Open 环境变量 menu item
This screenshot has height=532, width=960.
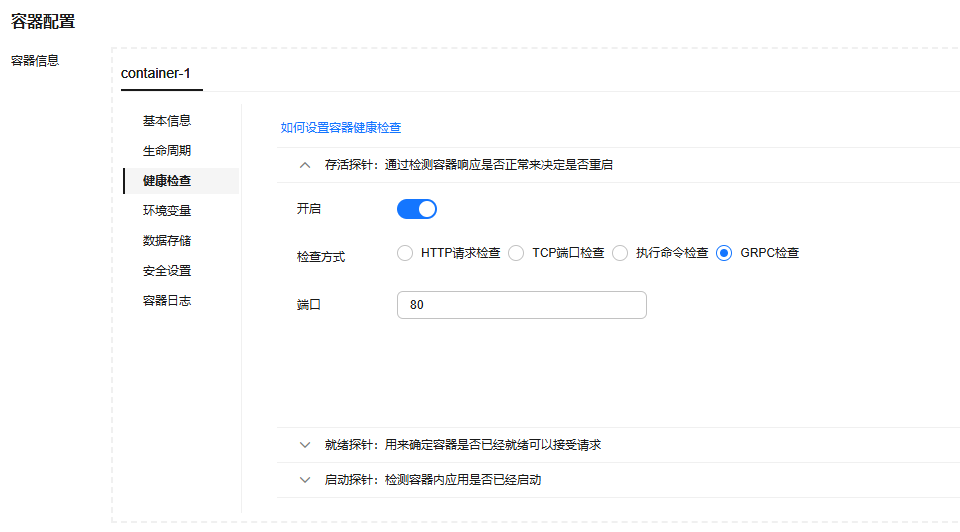coord(167,211)
